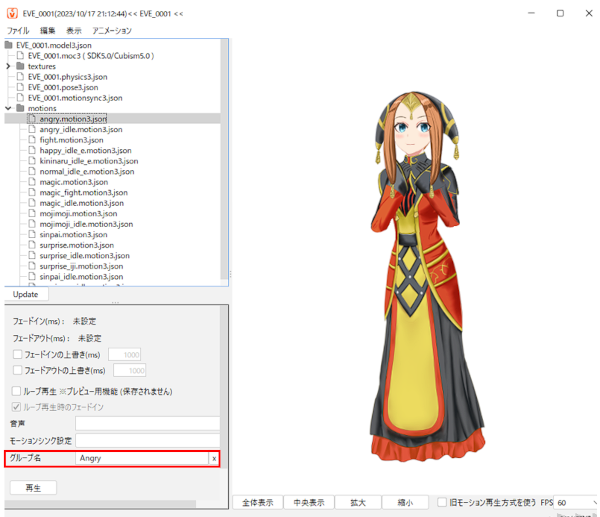
Task: Open the 表示 menu
Action: tap(74, 31)
